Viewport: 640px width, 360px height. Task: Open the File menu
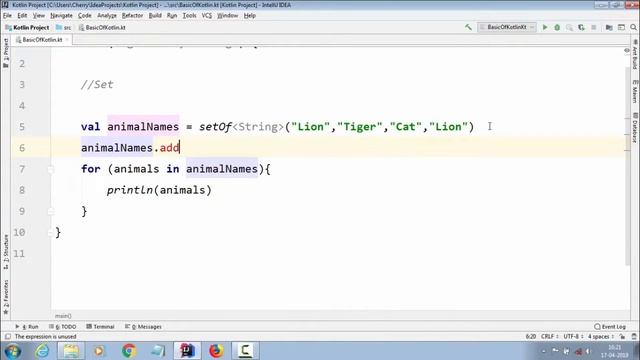(x=7, y=16)
